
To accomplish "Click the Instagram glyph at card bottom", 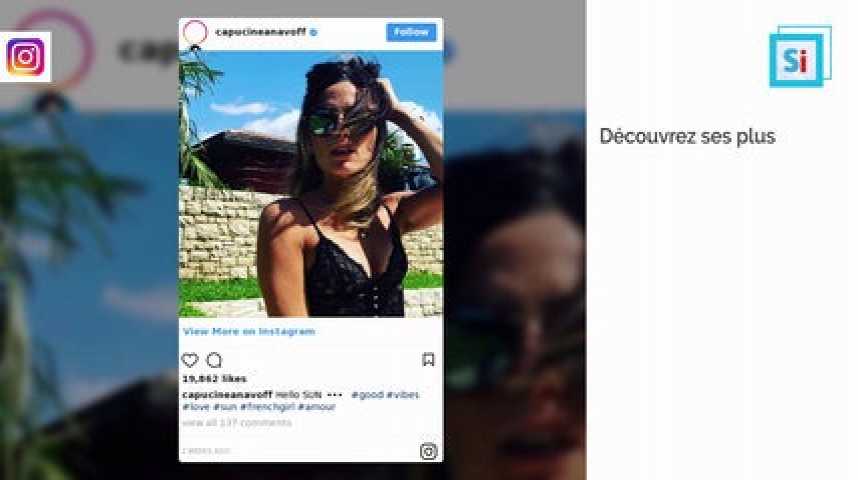I will (x=429, y=451).
